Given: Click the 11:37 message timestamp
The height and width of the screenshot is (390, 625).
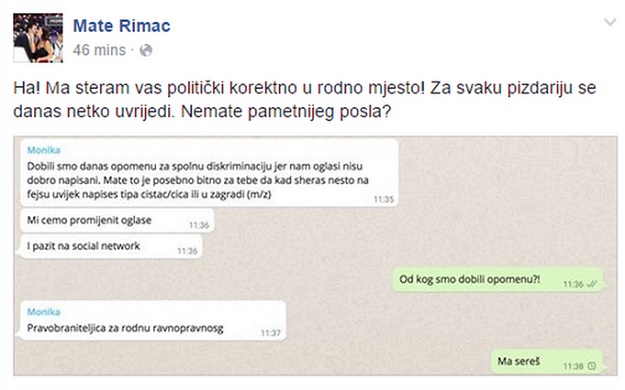Looking at the screenshot, I should coord(271,333).
